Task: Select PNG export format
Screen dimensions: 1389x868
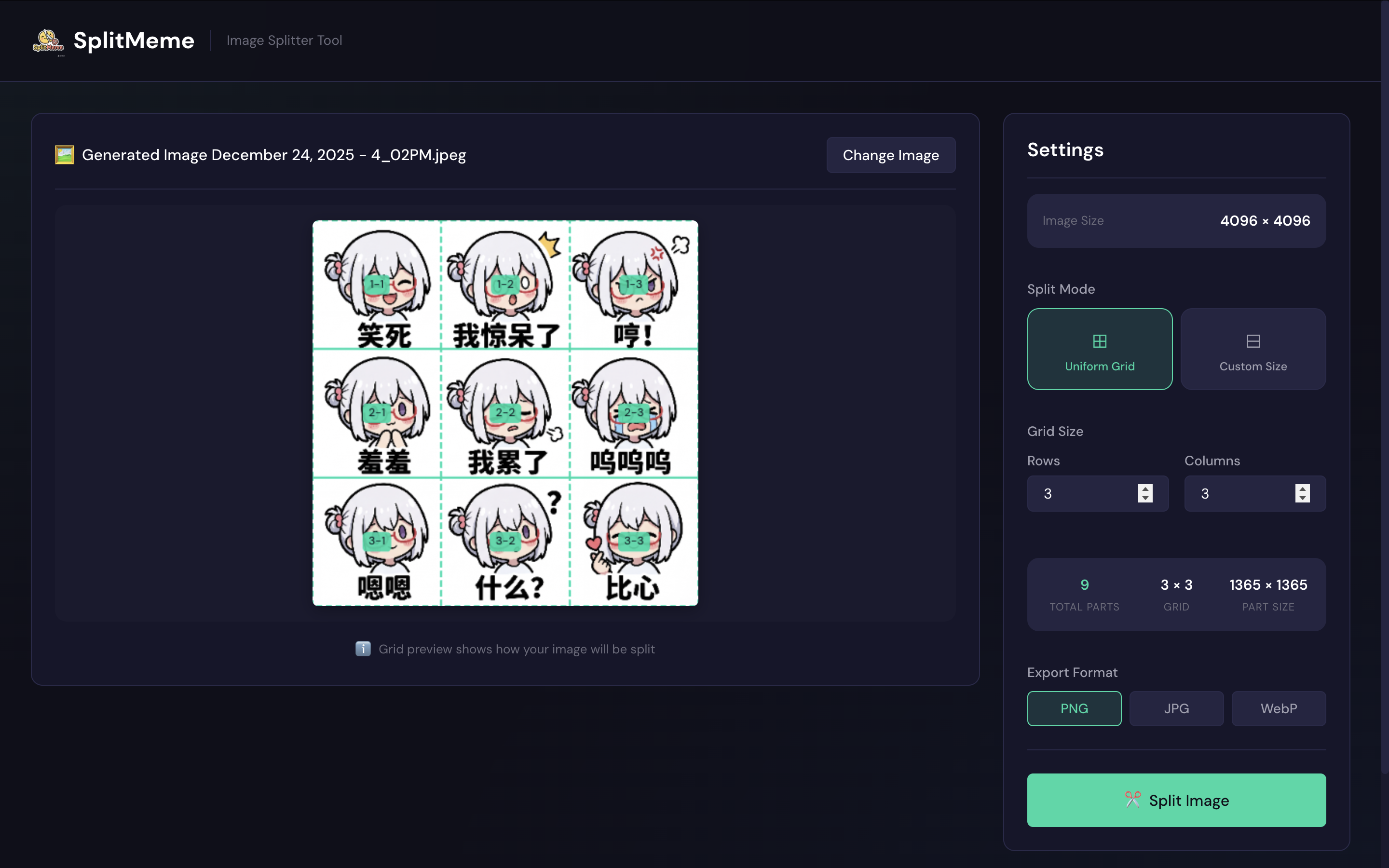Action: pos(1074,708)
